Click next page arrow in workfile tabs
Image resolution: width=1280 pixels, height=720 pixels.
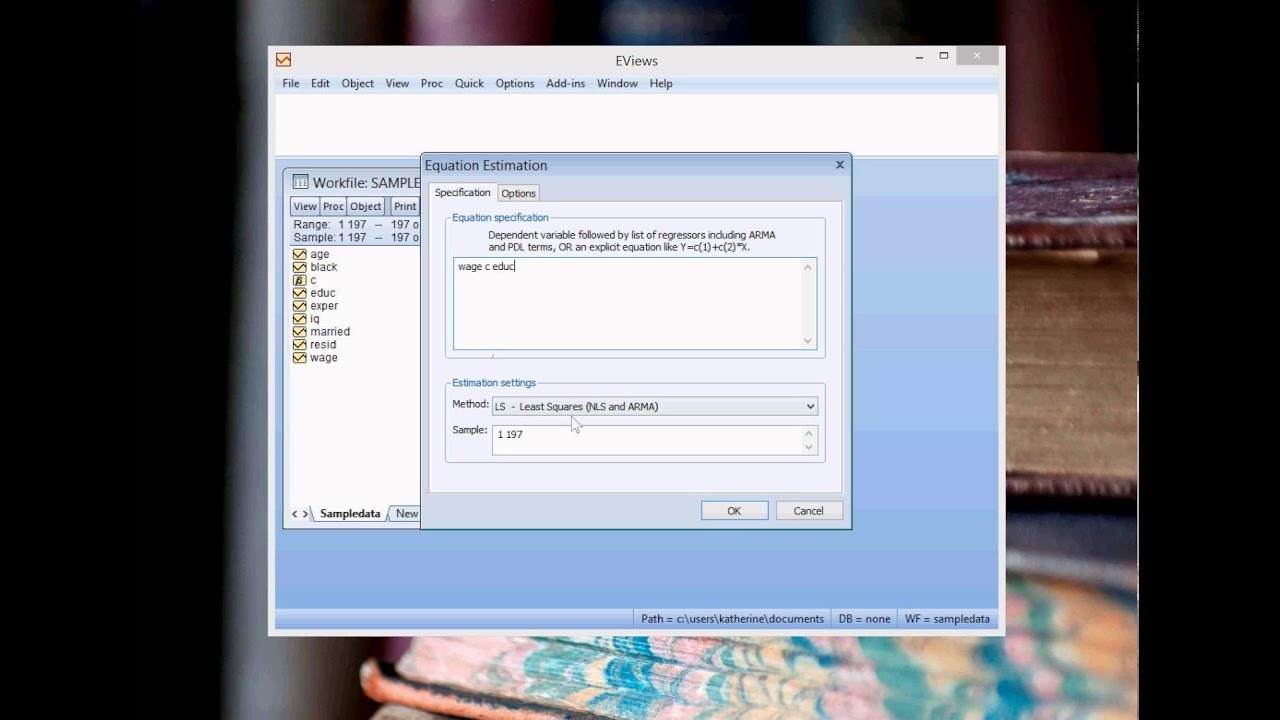coord(305,514)
